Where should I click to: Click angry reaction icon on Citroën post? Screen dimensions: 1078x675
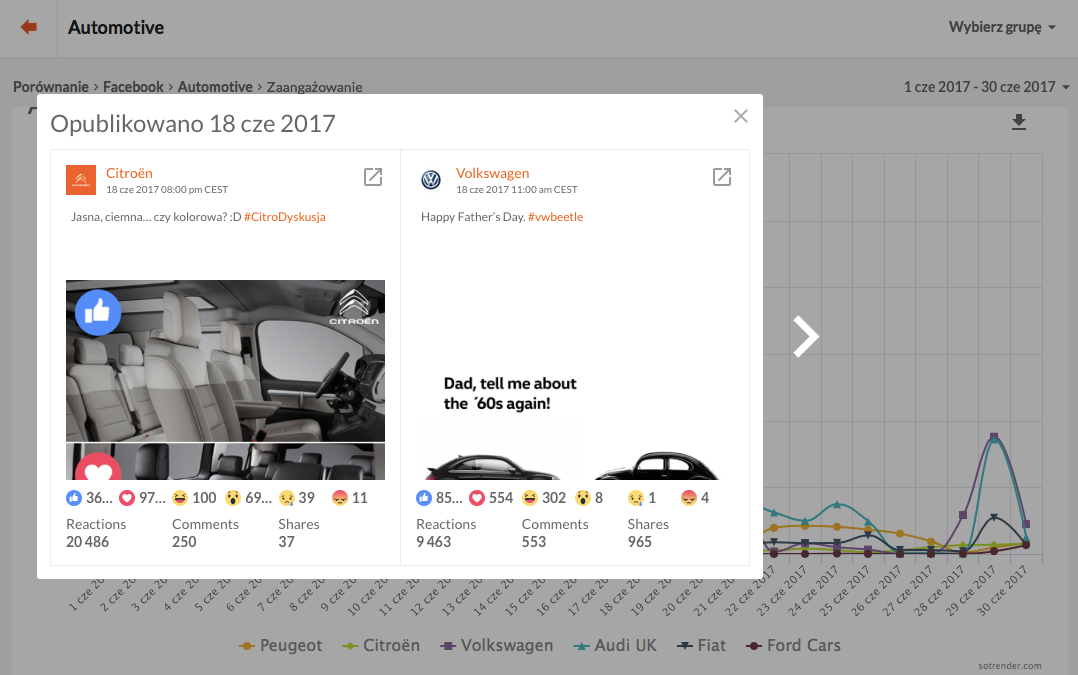(340, 498)
